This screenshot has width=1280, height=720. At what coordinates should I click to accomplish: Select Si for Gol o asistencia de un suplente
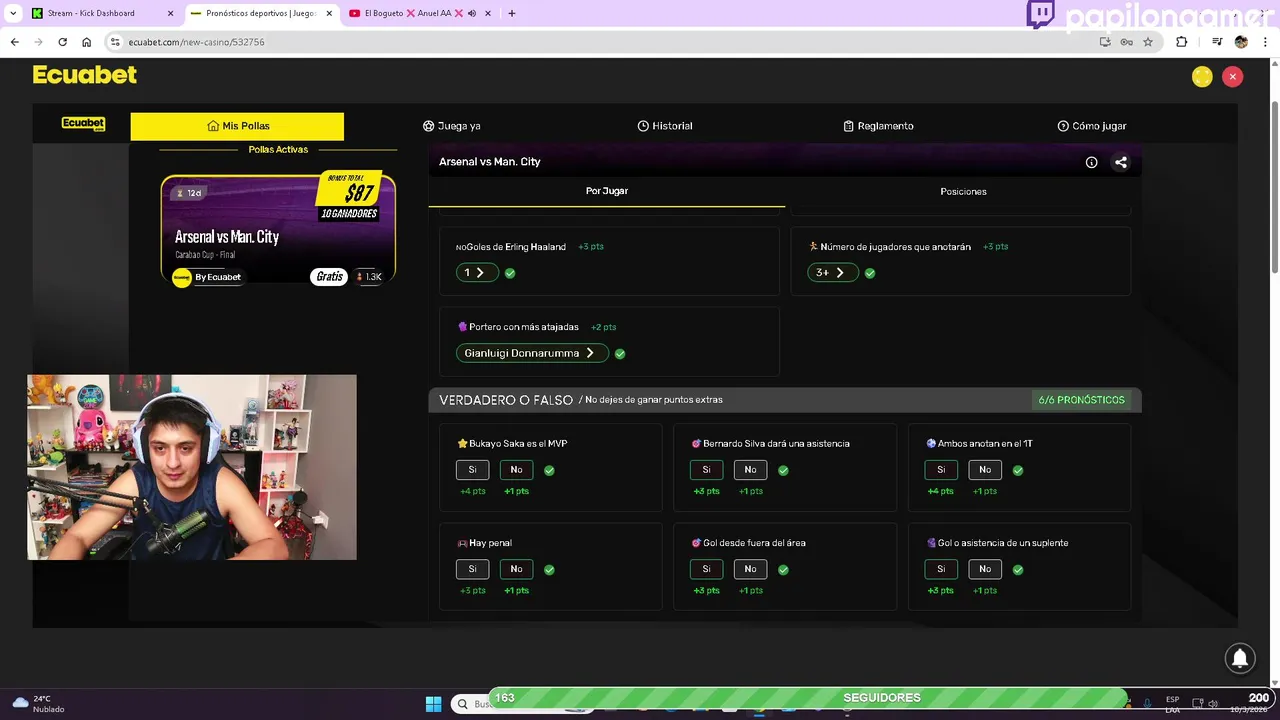(941, 569)
